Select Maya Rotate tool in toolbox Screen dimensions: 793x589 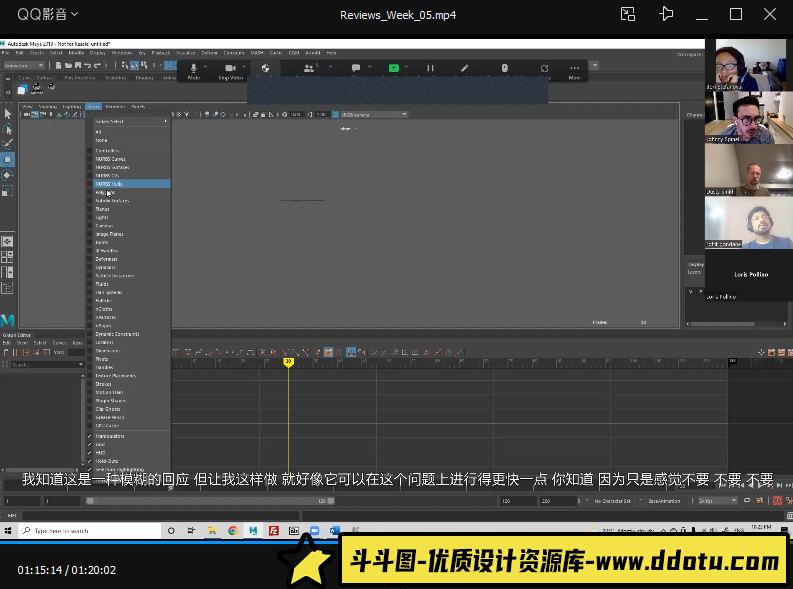pyautogui.click(x=8, y=175)
